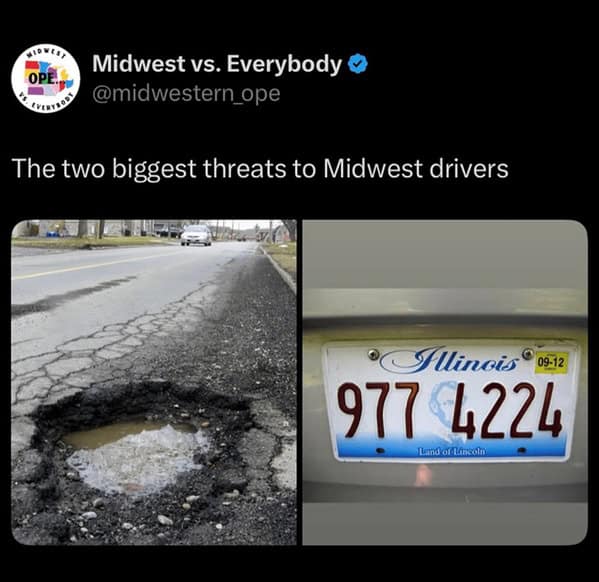Open the Illinois license plate photo
Screen dimensions: 599x582
pos(445,382)
